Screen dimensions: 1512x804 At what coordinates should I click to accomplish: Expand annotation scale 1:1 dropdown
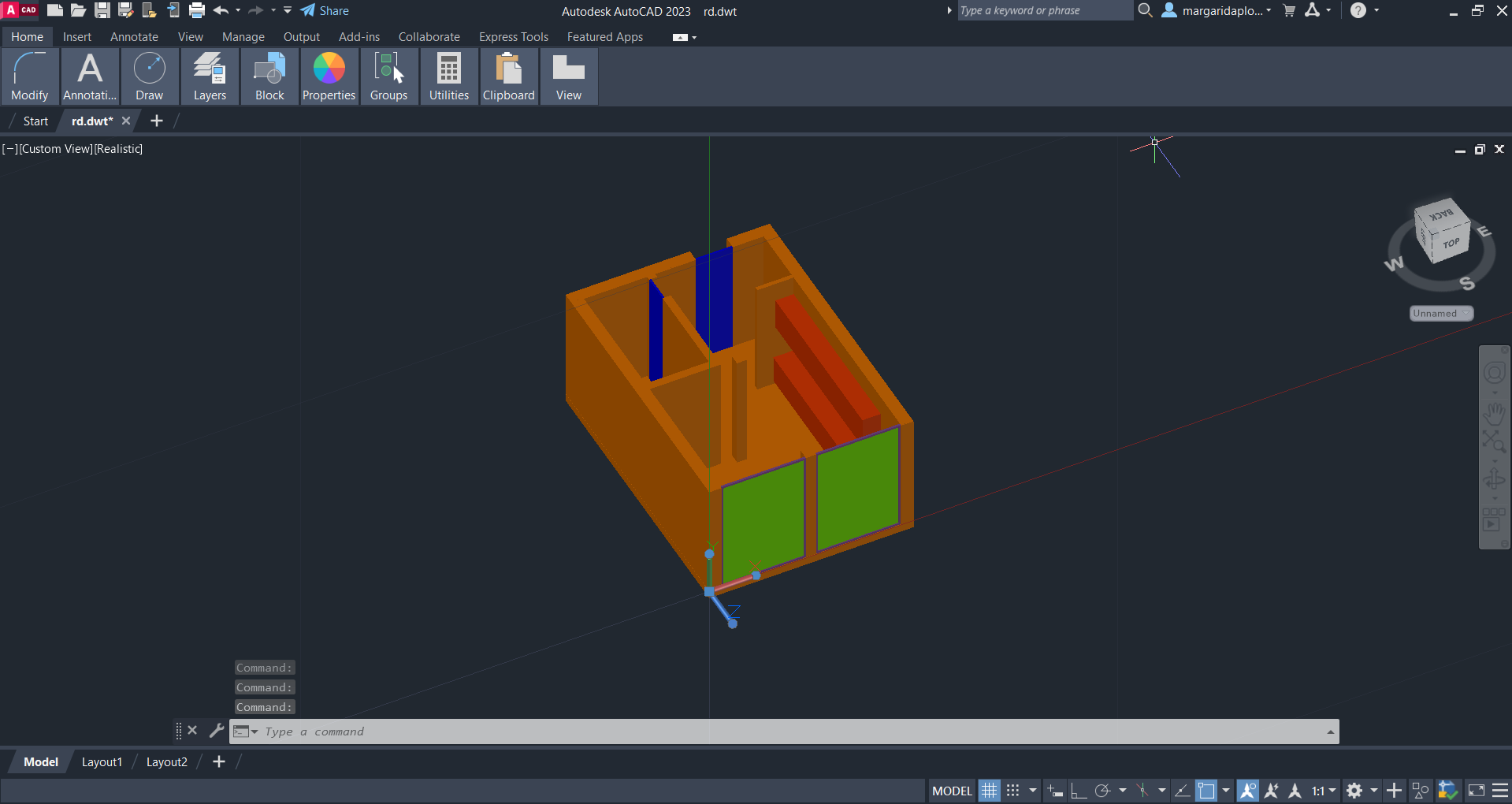coord(1324,791)
